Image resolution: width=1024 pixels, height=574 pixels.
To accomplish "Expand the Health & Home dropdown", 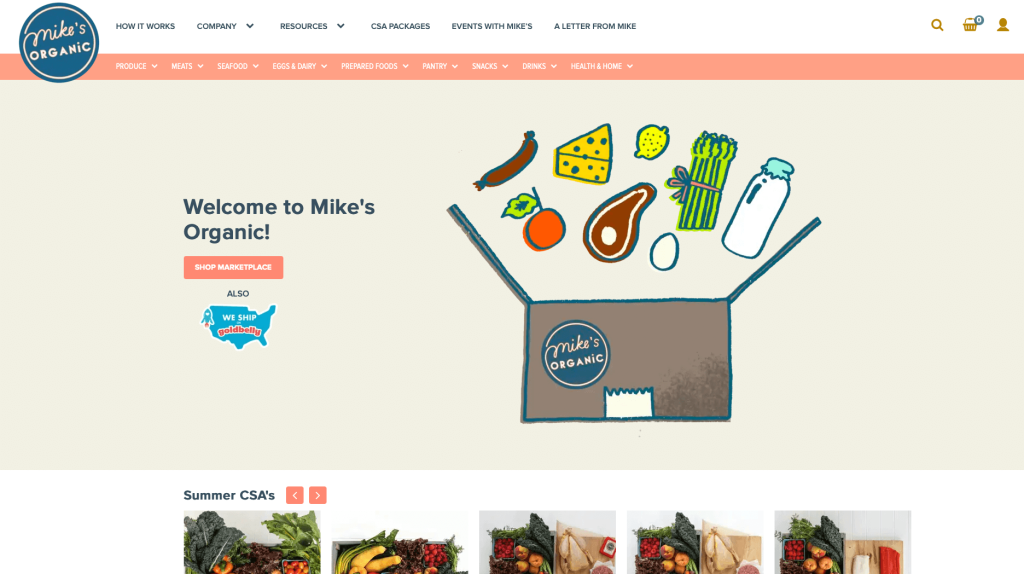I will 601,66.
